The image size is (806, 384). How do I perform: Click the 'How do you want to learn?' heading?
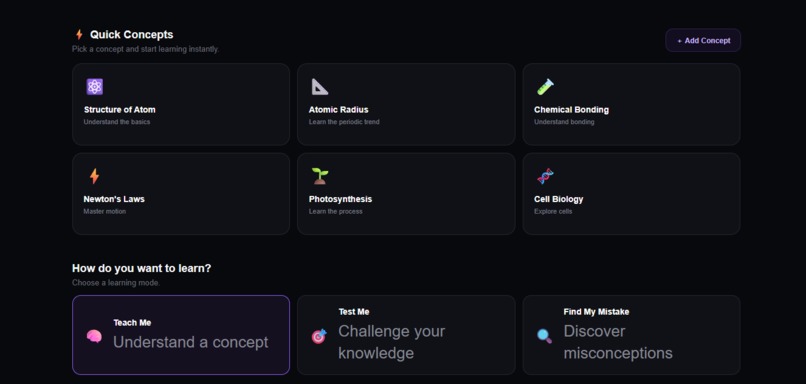(x=141, y=268)
